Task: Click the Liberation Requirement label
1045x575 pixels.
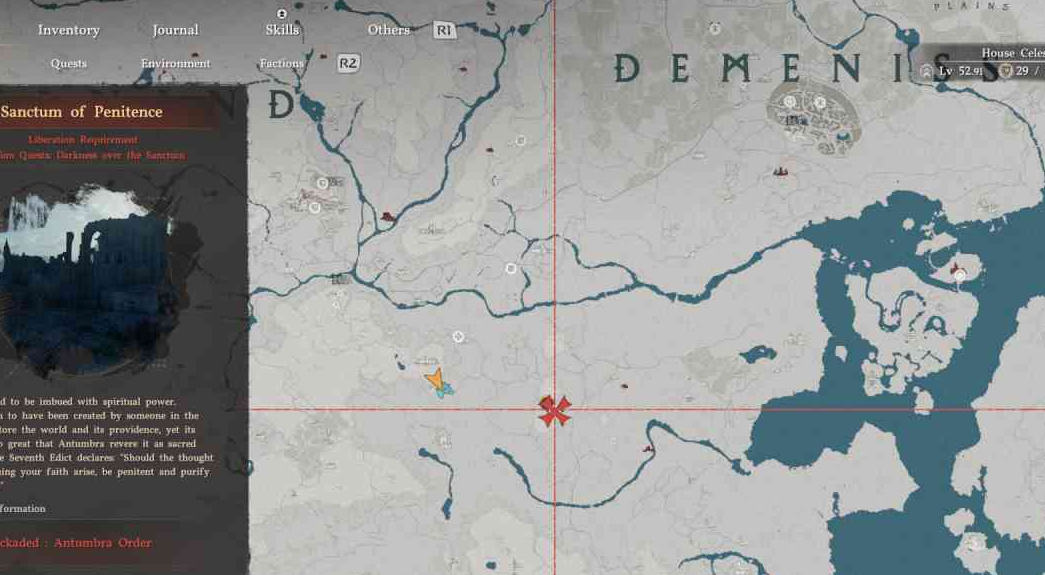Action: (83, 139)
